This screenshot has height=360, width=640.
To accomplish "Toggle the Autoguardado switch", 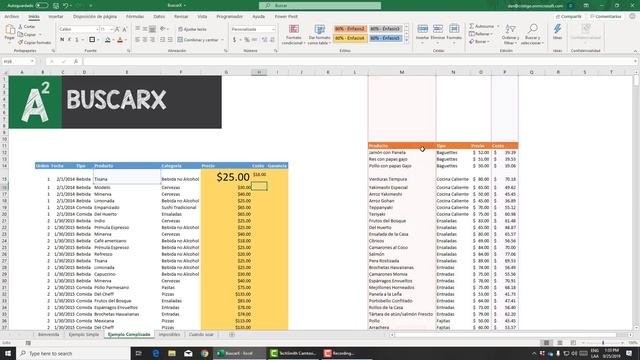I will tap(42, 6).
